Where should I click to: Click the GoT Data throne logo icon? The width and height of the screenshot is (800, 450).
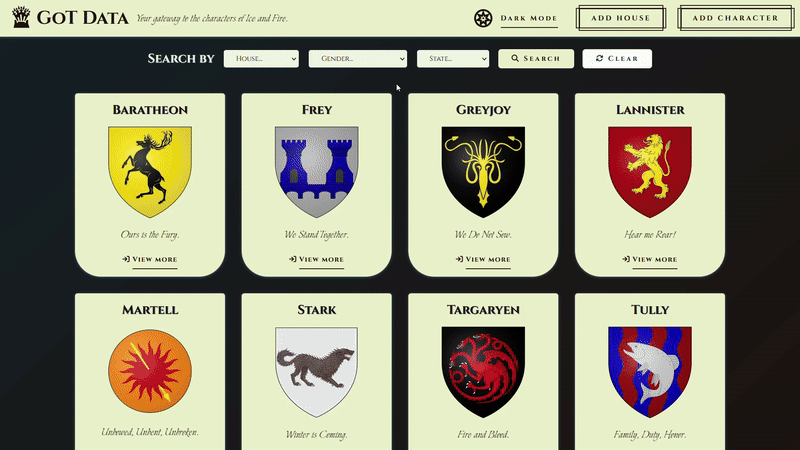click(21, 17)
